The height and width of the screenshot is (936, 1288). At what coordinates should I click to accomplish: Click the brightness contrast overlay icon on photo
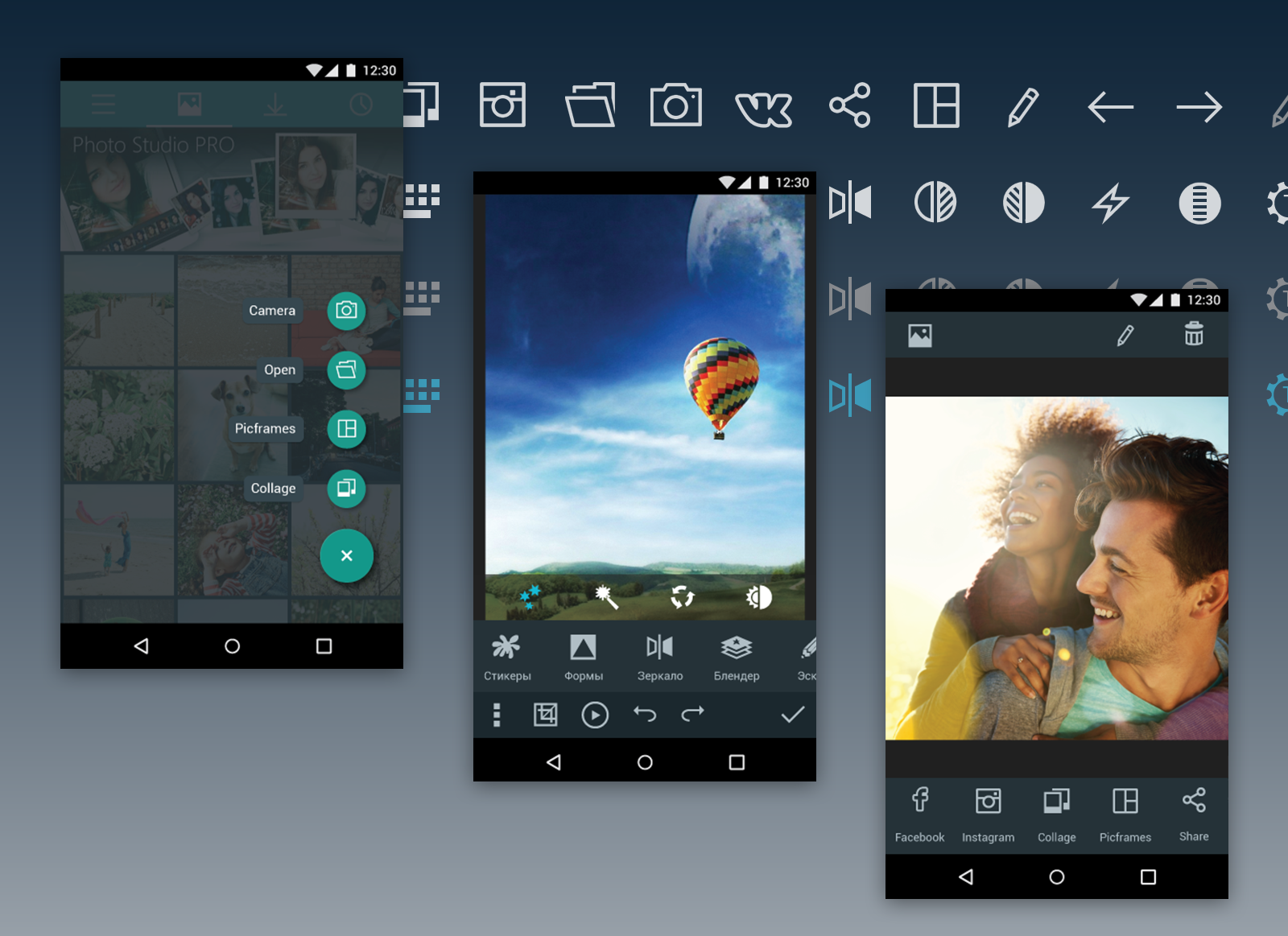758,597
